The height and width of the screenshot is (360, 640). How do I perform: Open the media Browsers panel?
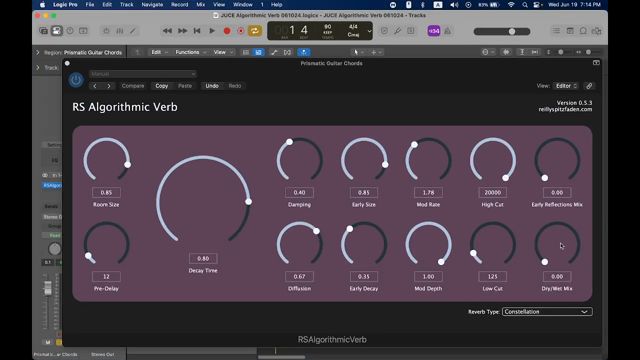pyautogui.click(x=597, y=31)
